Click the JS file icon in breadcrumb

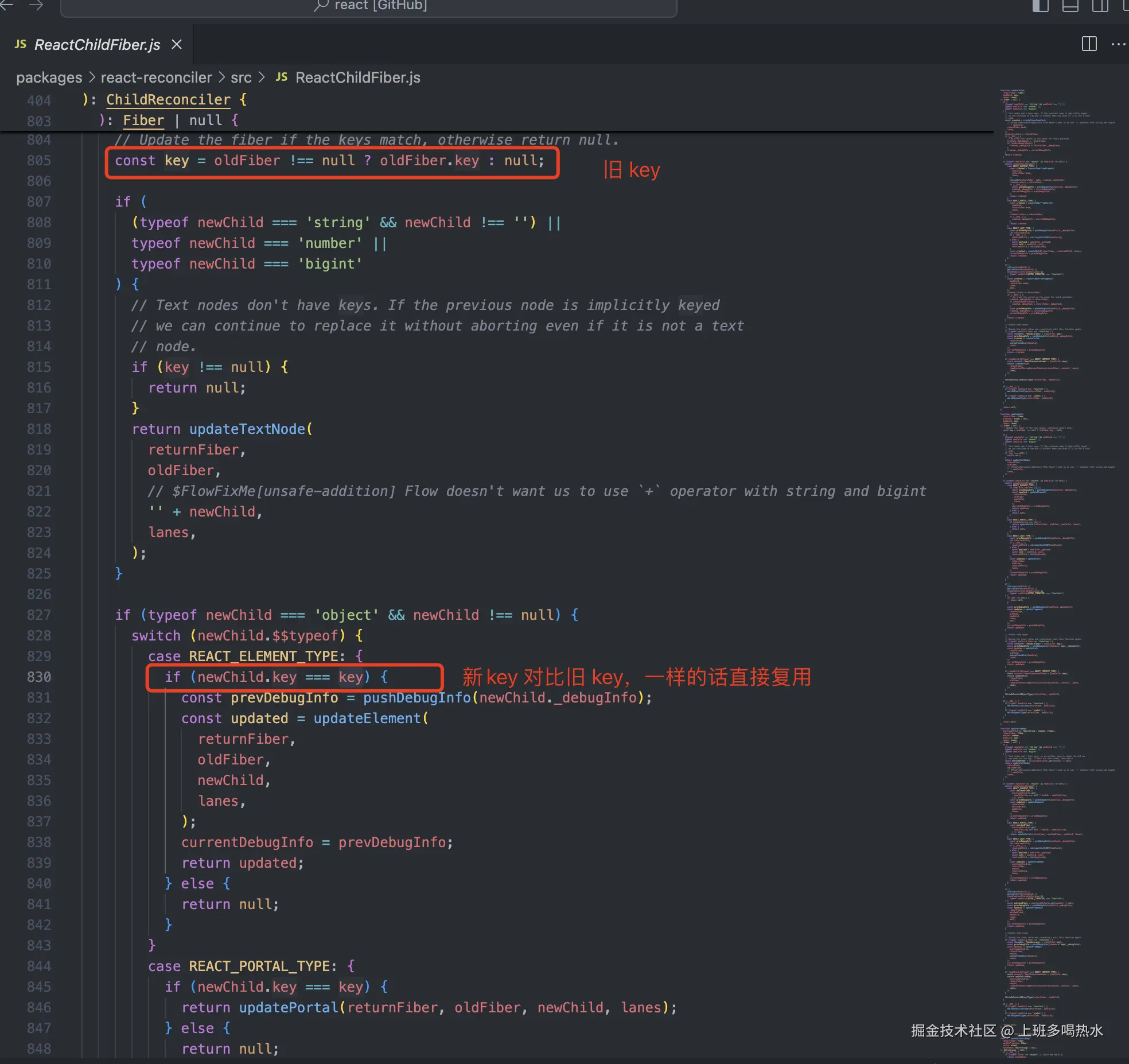[x=281, y=77]
